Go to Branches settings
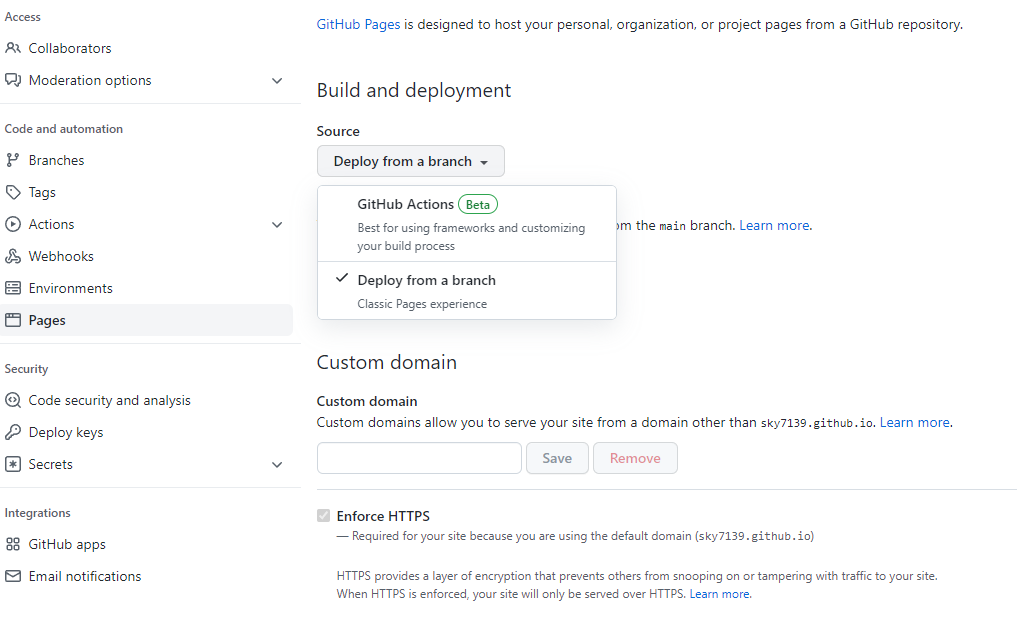Screen dimensions: 1017x627 pyautogui.click(x=56, y=160)
